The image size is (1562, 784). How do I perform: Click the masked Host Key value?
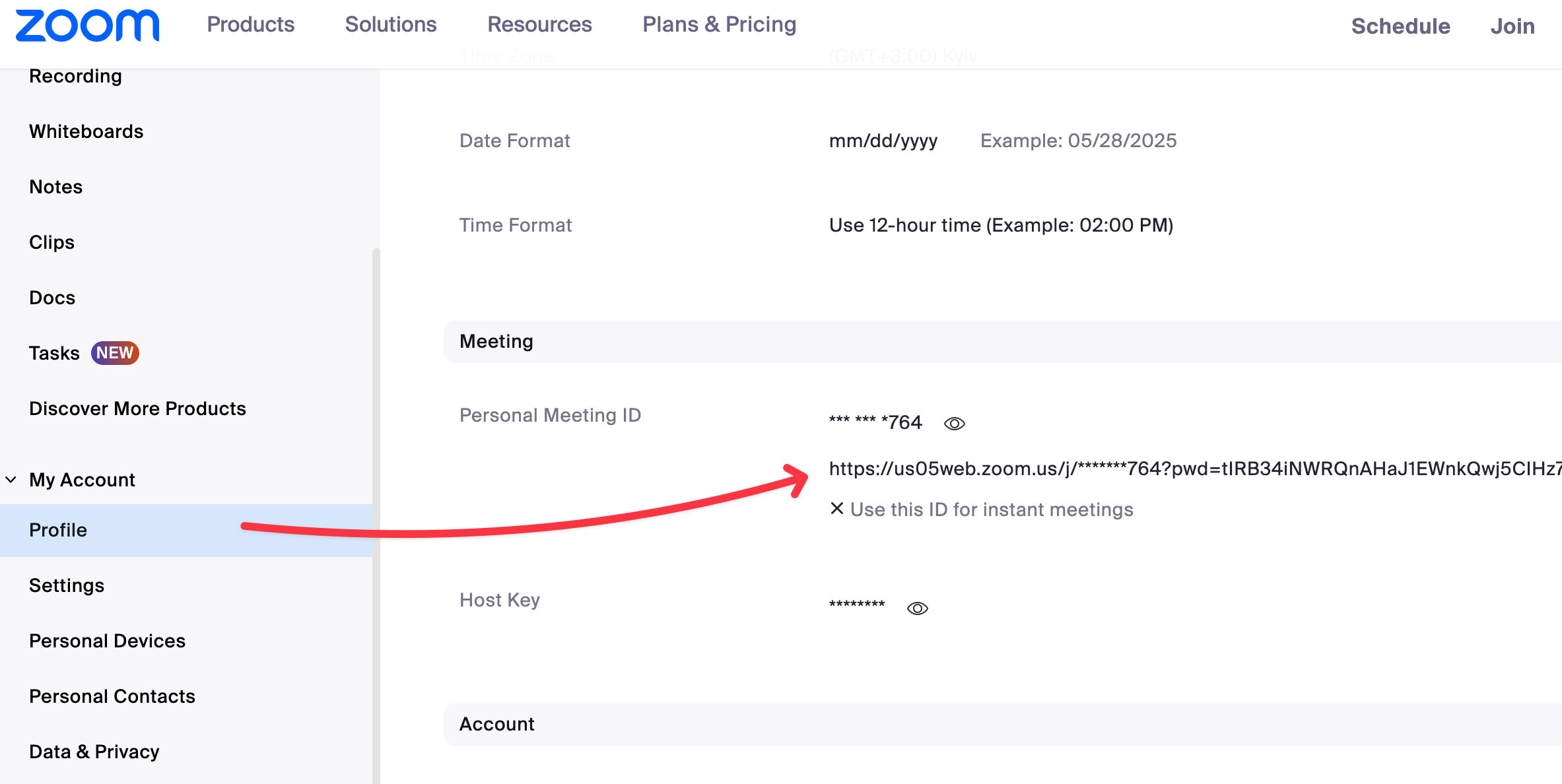[x=857, y=604]
